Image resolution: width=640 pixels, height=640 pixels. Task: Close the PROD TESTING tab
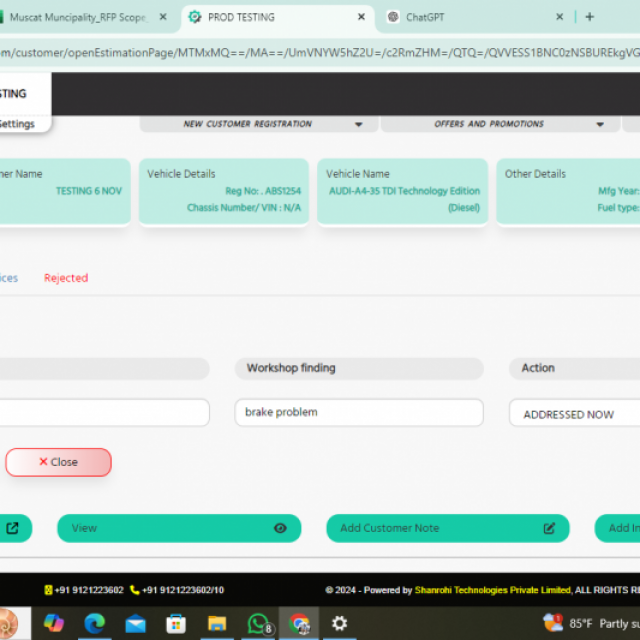pyautogui.click(x=361, y=17)
